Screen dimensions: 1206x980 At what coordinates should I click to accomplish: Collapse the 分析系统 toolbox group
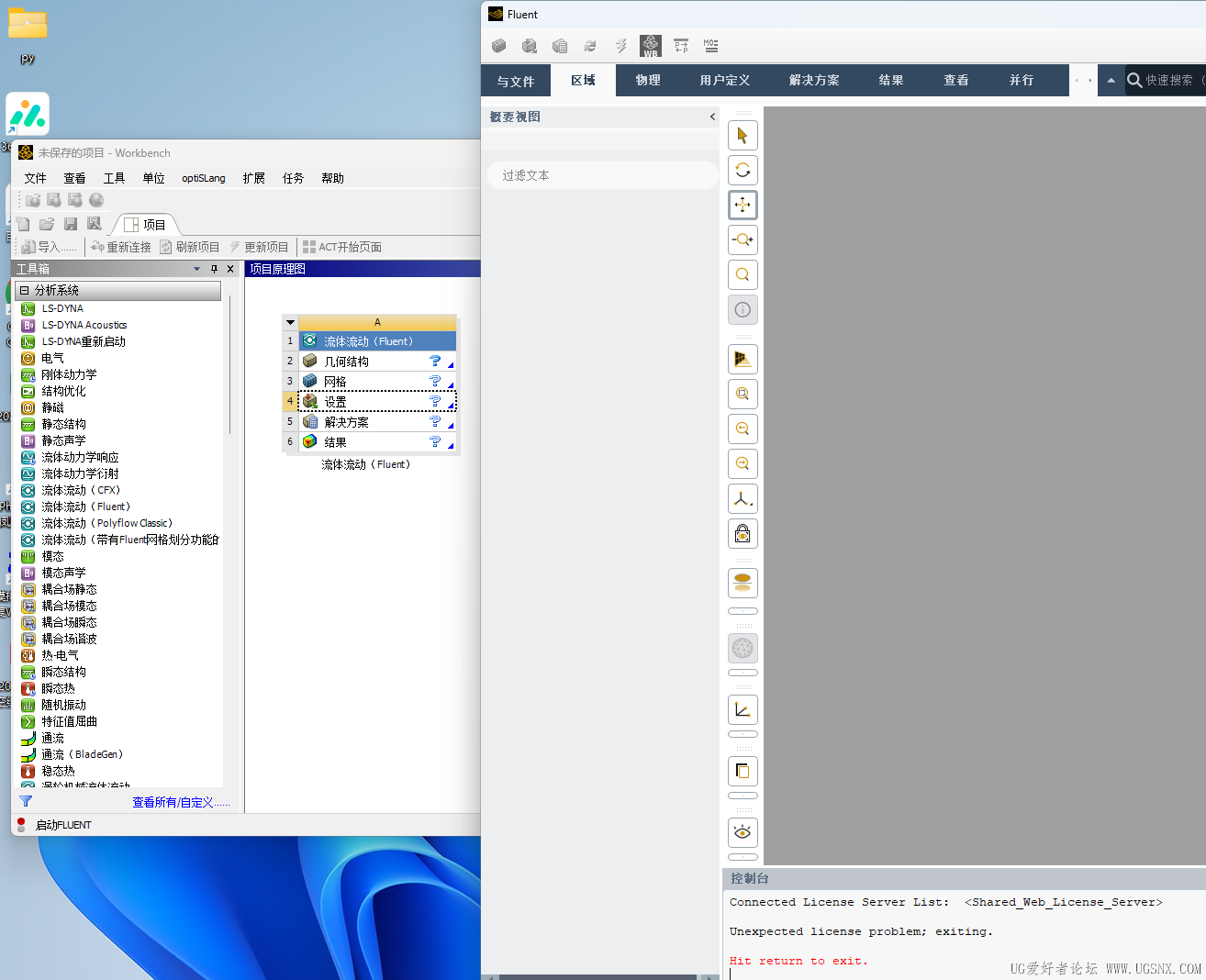(x=24, y=290)
